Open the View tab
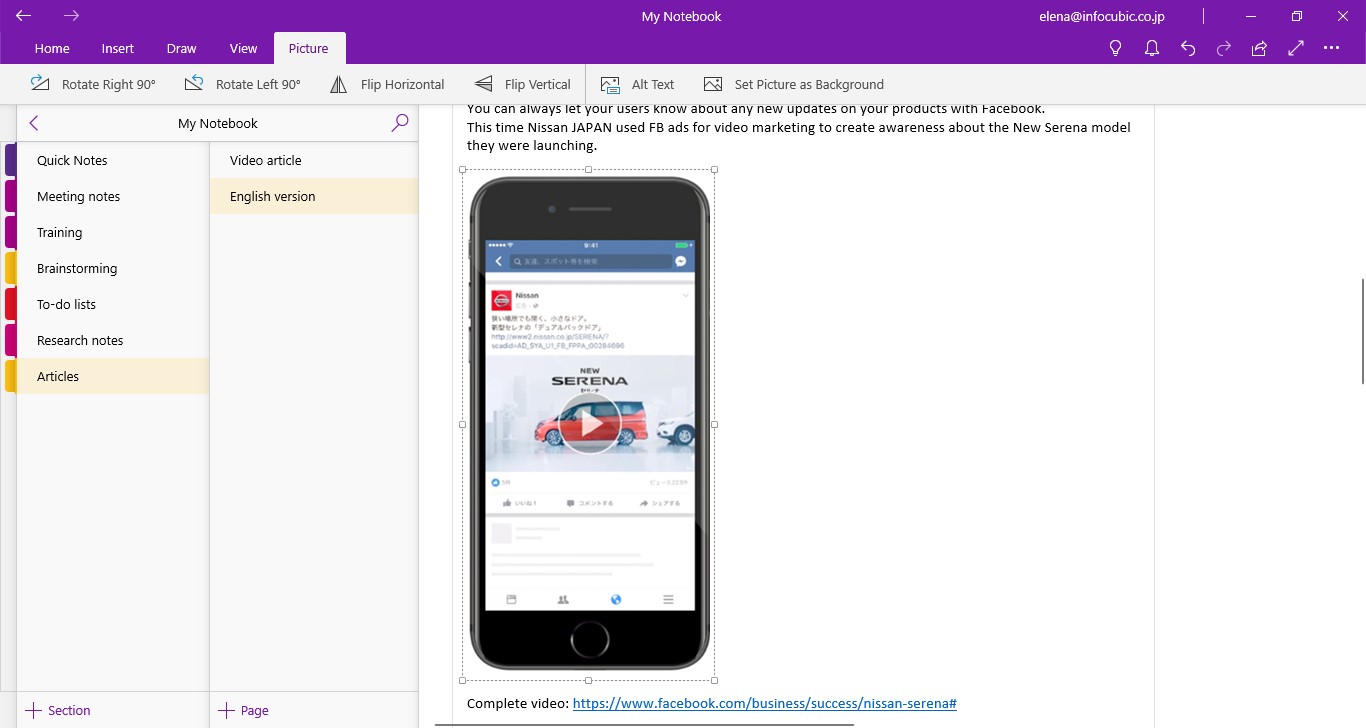The image size is (1366, 728). point(243,48)
